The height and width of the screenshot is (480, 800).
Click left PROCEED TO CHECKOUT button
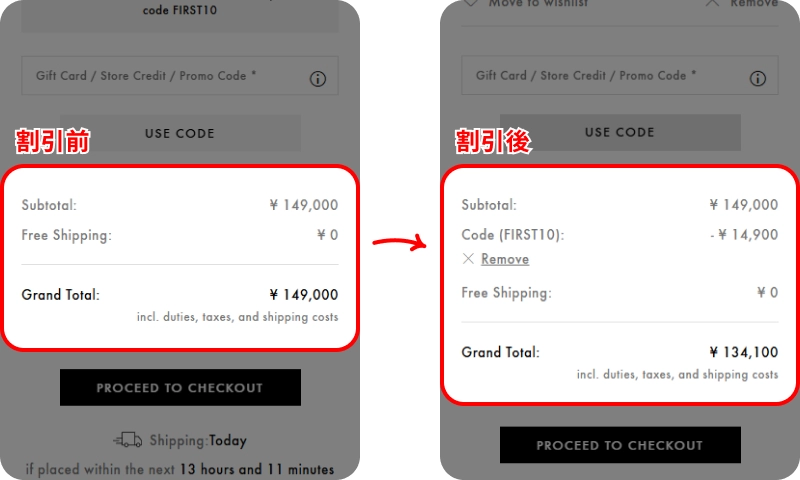coord(180,388)
